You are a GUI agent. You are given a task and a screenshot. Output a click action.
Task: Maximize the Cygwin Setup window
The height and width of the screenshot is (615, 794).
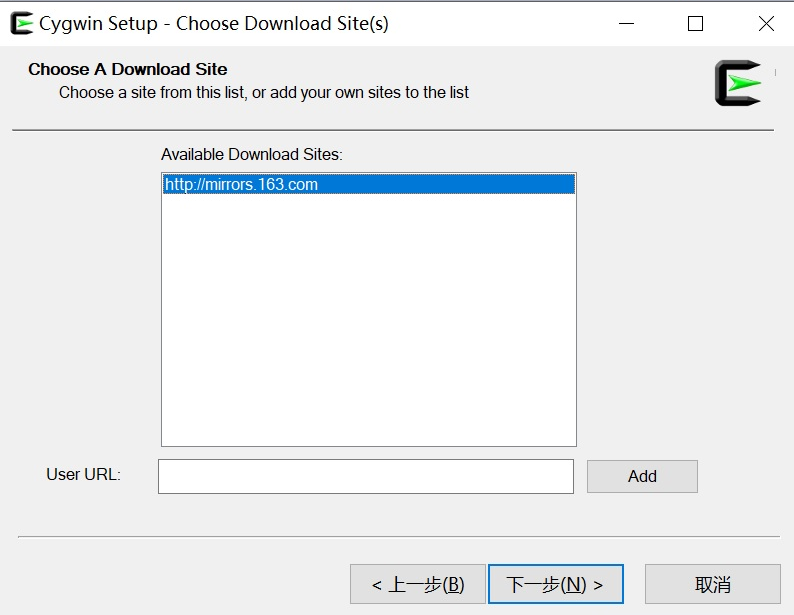click(x=695, y=23)
